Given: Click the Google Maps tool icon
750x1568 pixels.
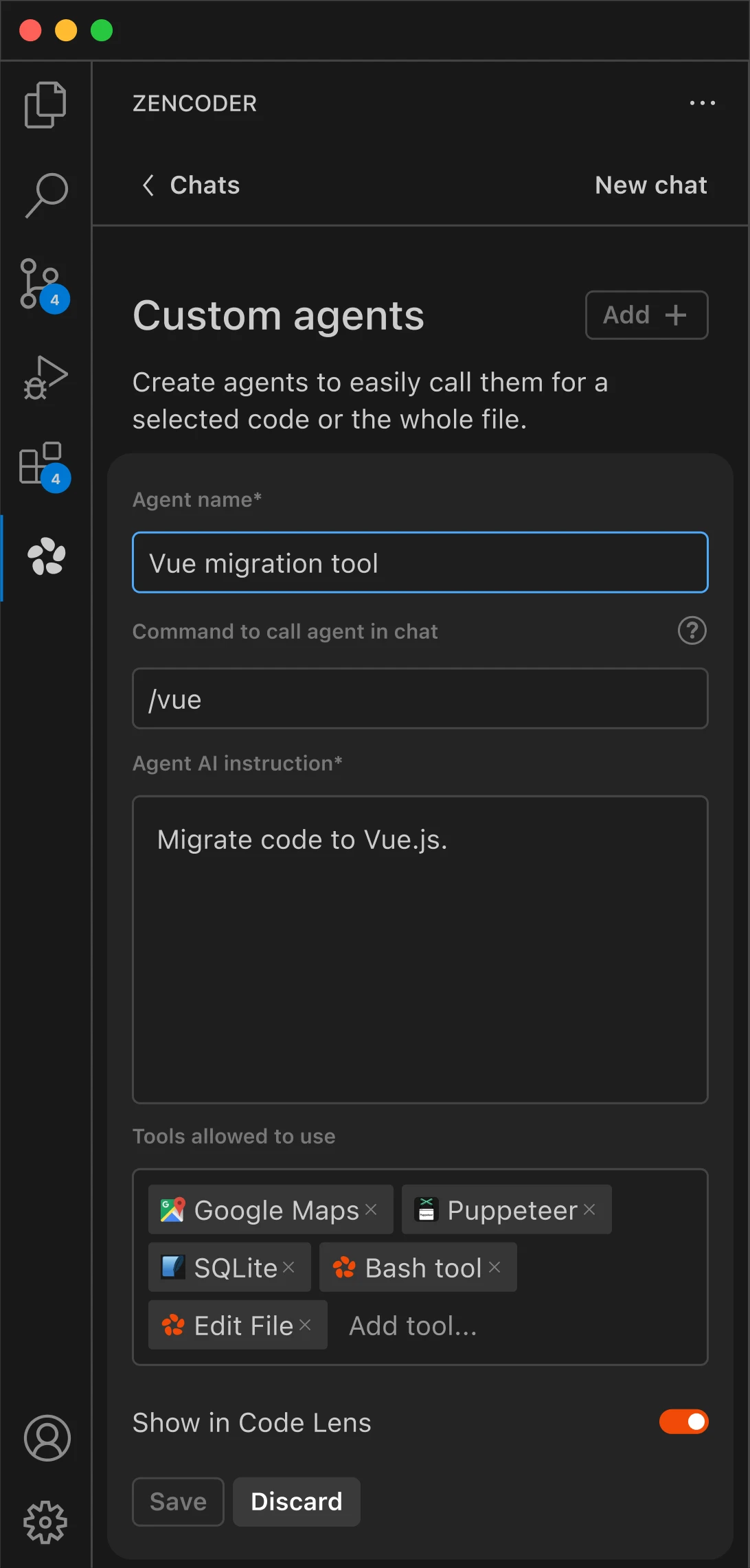Looking at the screenshot, I should [172, 1209].
